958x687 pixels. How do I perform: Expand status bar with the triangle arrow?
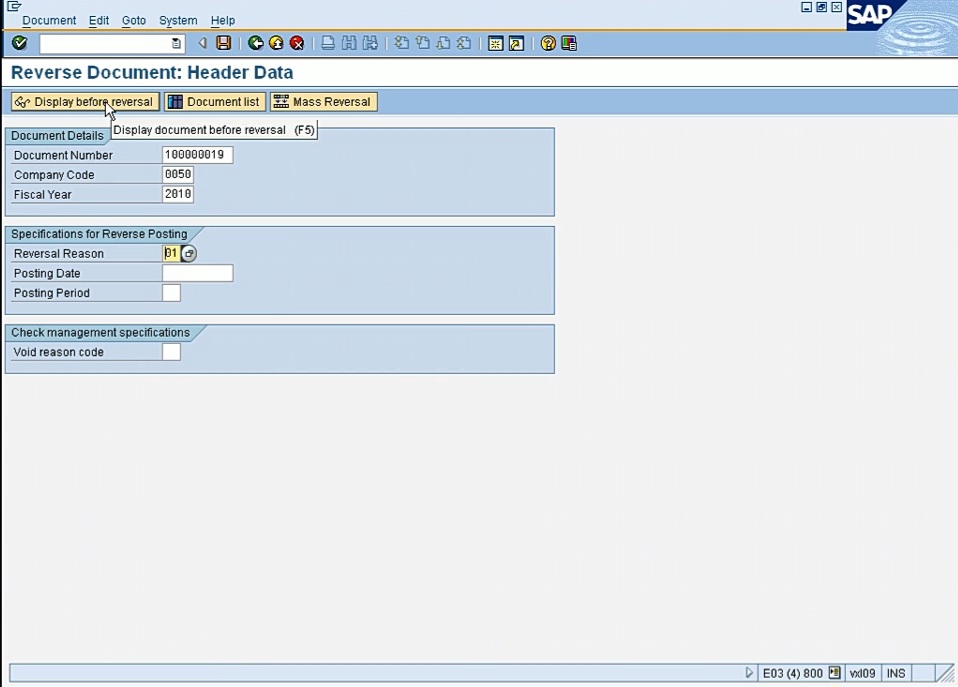(x=749, y=673)
